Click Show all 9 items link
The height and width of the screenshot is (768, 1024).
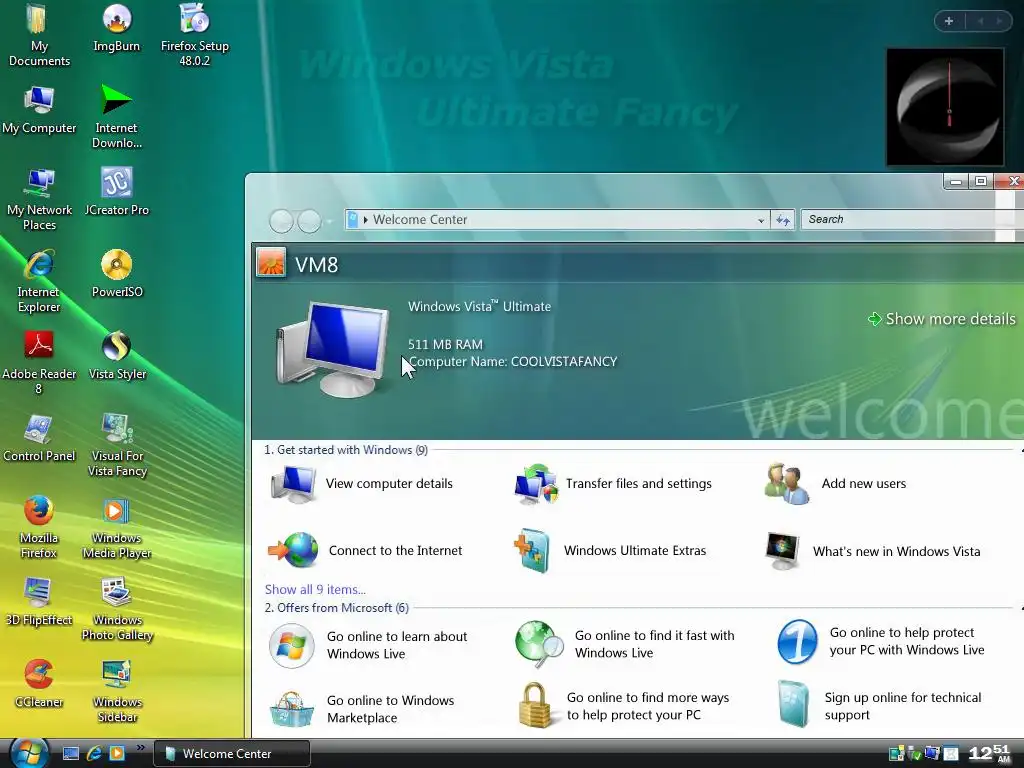coord(315,589)
